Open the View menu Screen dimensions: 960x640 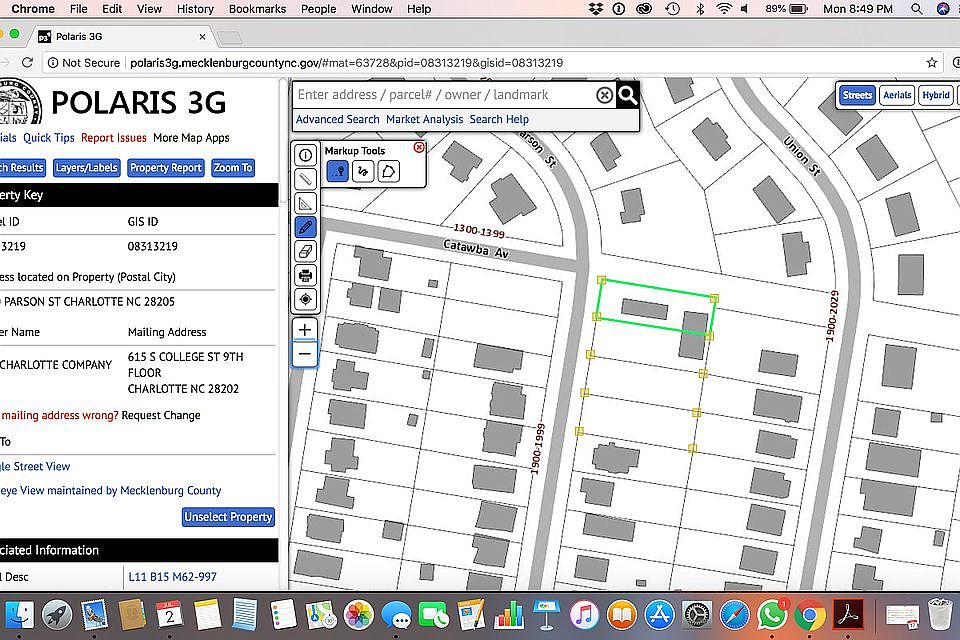pos(149,9)
